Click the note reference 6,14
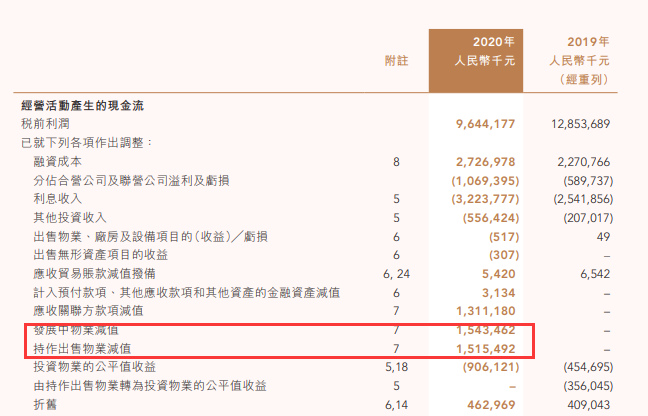This screenshot has height=416, width=648. [396, 405]
